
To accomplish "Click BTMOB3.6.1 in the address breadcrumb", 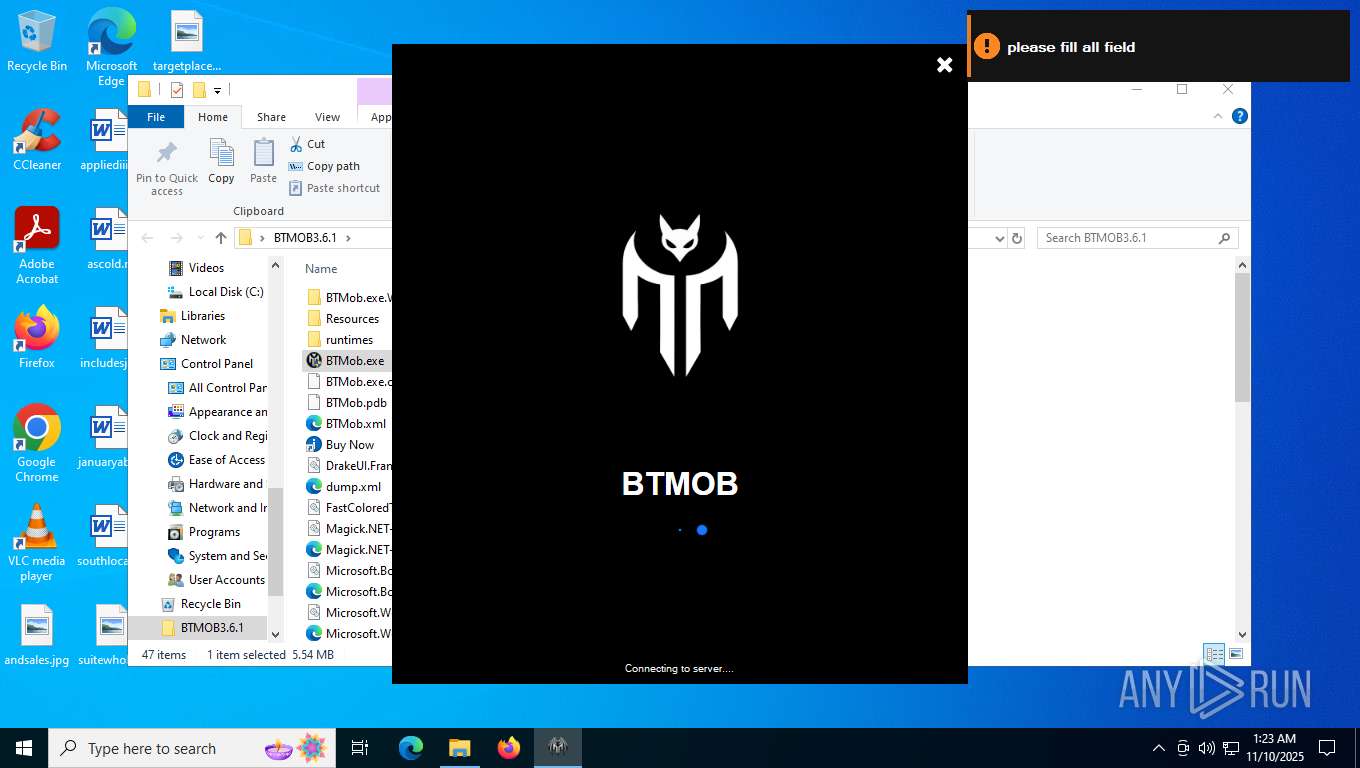I will coord(305,238).
